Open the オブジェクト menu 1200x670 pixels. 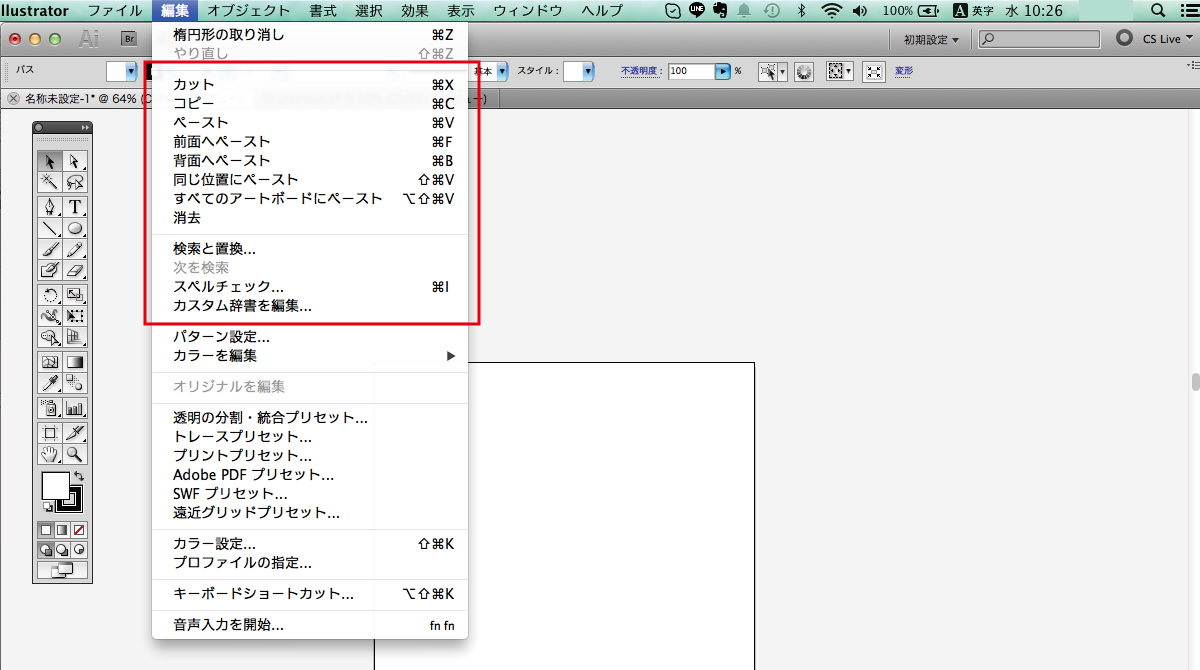click(249, 11)
